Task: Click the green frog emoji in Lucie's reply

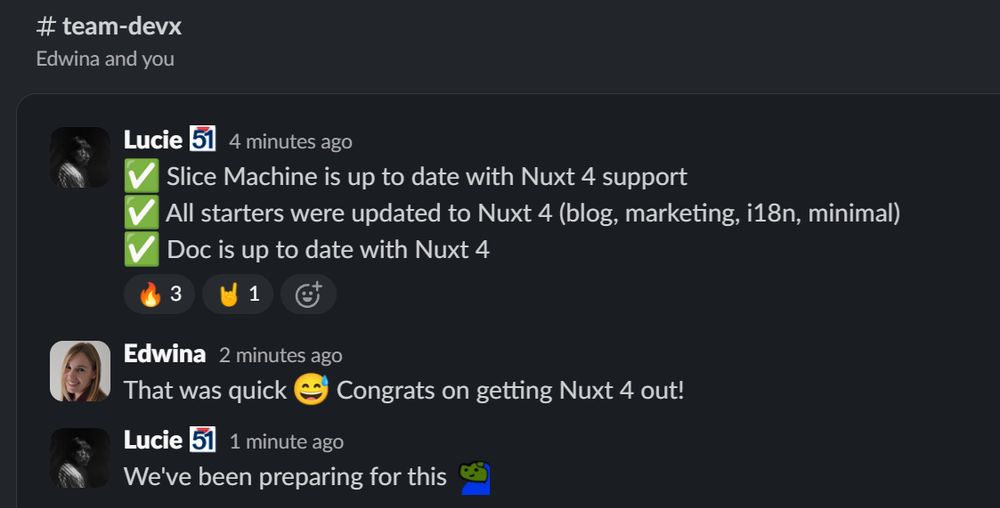Action: tap(475, 477)
